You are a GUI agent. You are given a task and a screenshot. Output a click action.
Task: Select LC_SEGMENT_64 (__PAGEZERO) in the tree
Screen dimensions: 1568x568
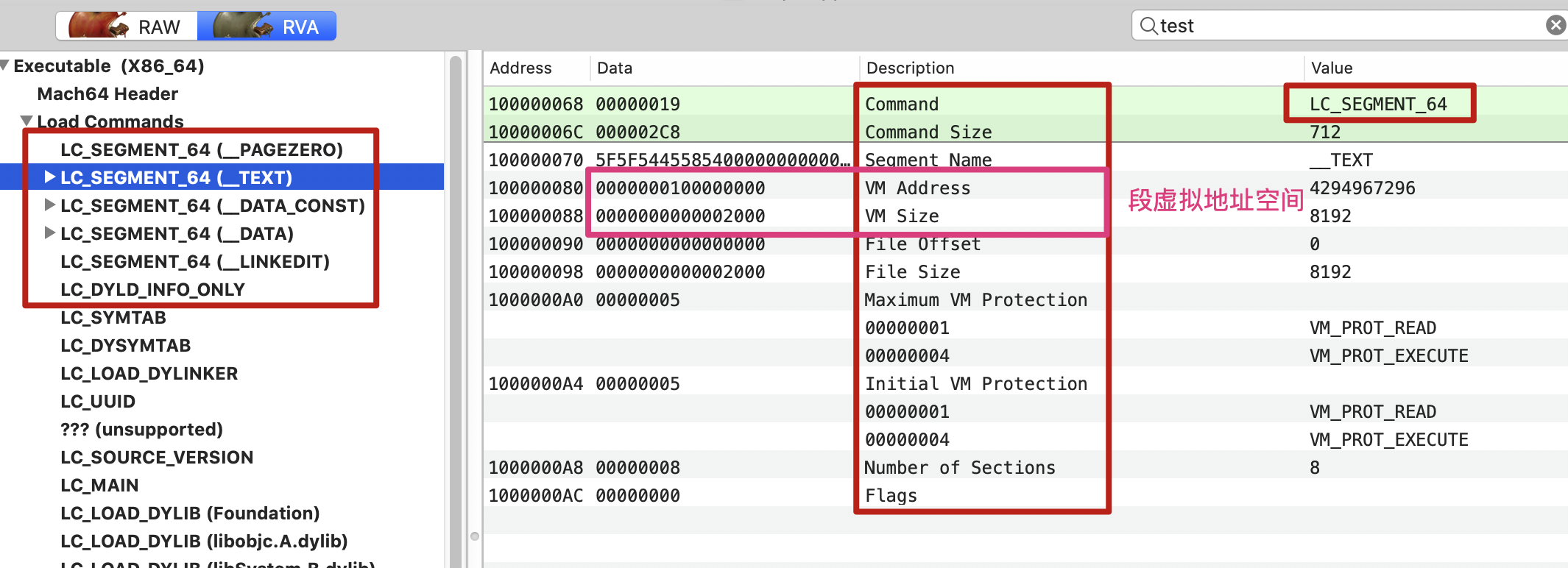point(202,149)
